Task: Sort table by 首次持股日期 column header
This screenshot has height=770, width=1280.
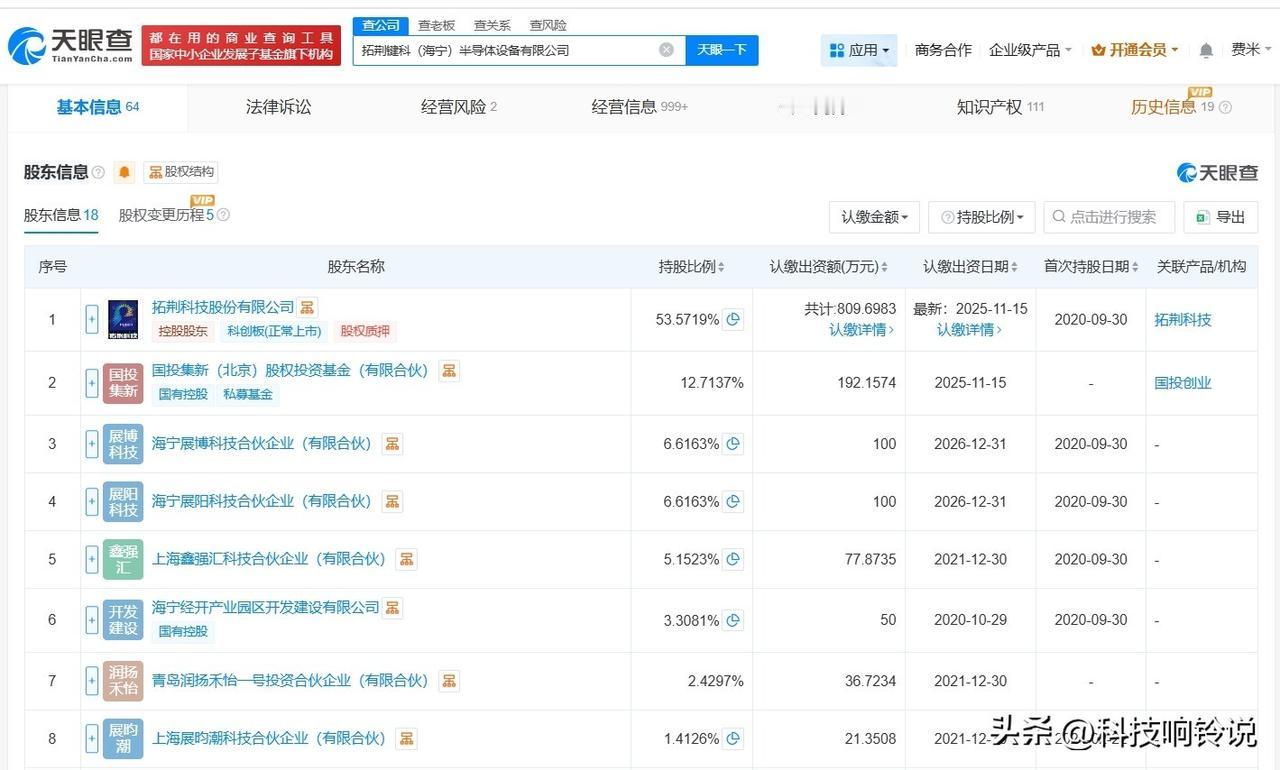Action: [1091, 267]
